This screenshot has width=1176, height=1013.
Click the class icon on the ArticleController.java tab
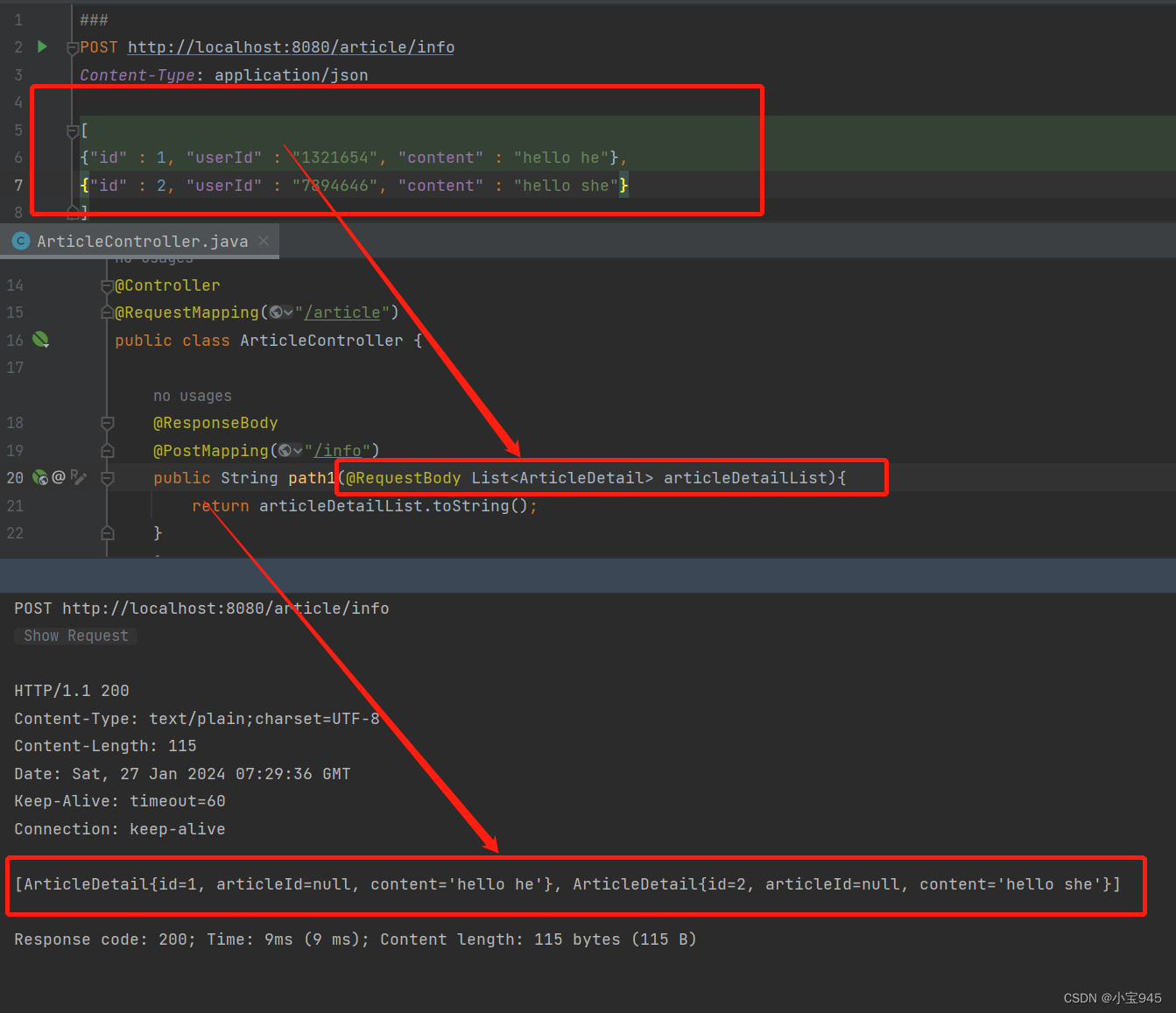coord(21,241)
